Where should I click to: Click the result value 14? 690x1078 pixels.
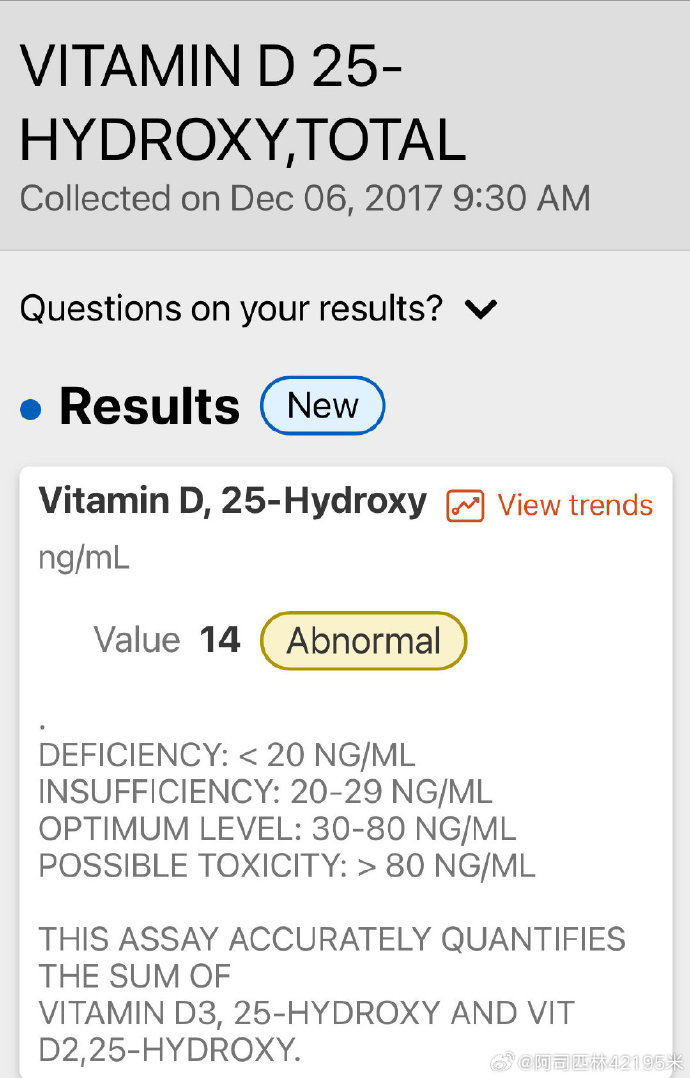click(x=220, y=640)
